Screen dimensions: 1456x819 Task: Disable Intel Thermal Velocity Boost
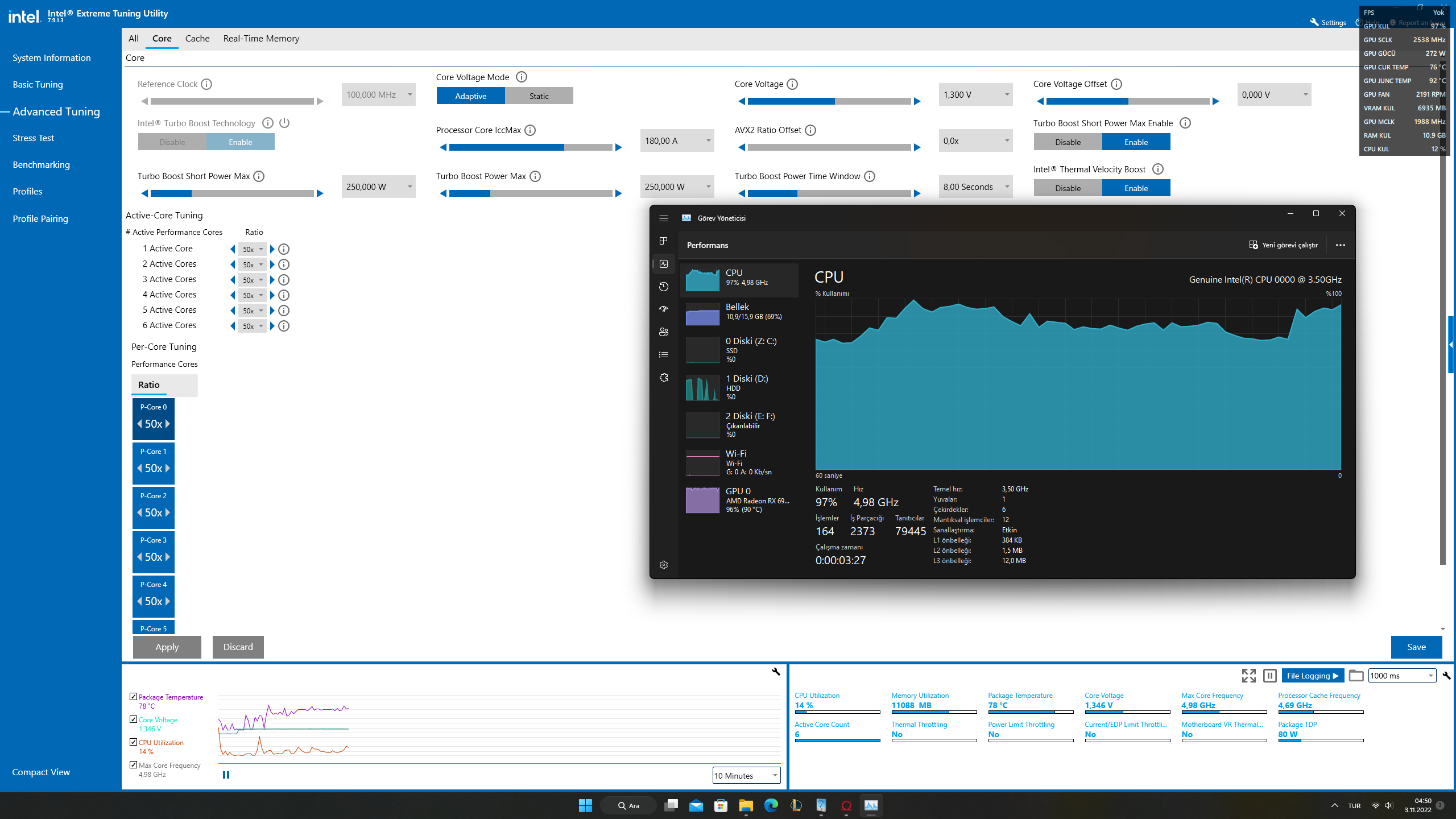1068,188
